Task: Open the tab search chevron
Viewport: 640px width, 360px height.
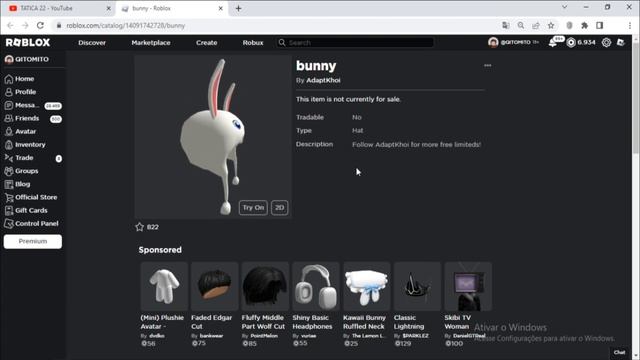Action: (564, 7)
